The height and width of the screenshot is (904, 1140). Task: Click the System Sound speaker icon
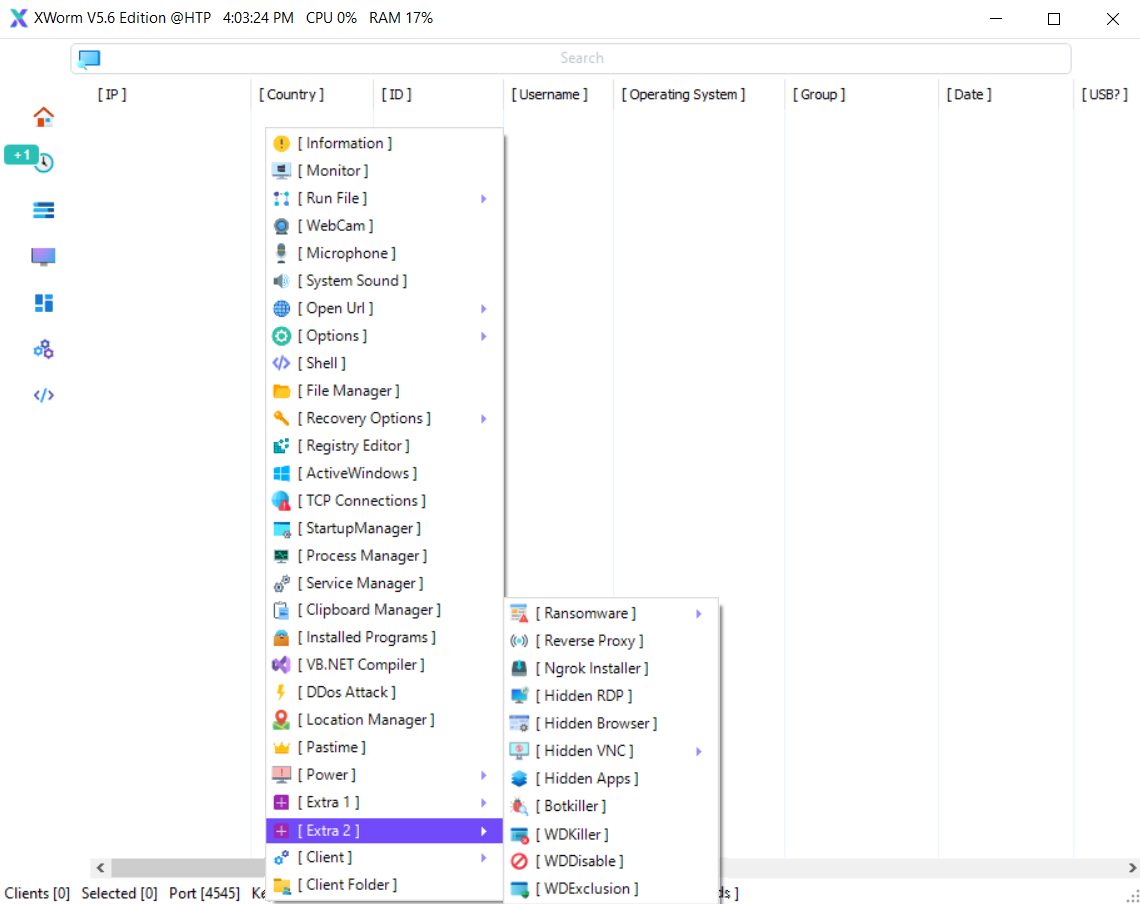tap(281, 281)
